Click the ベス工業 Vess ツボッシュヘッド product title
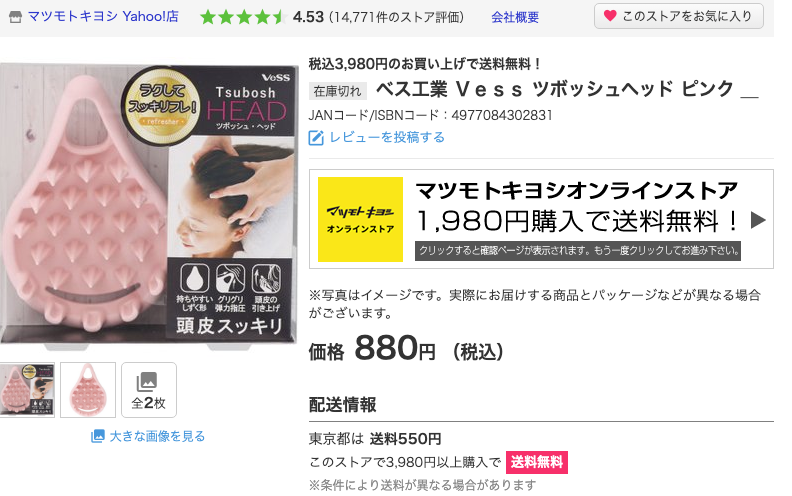This screenshot has height=496, width=792. click(x=567, y=89)
